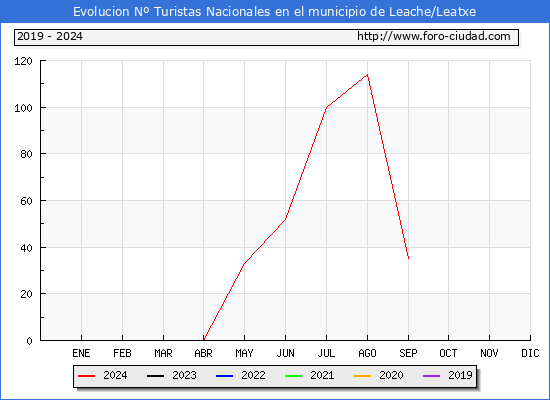Image resolution: width=550 pixels, height=400 pixels.
Task: Click the SEP month axis label
Action: [x=408, y=353]
